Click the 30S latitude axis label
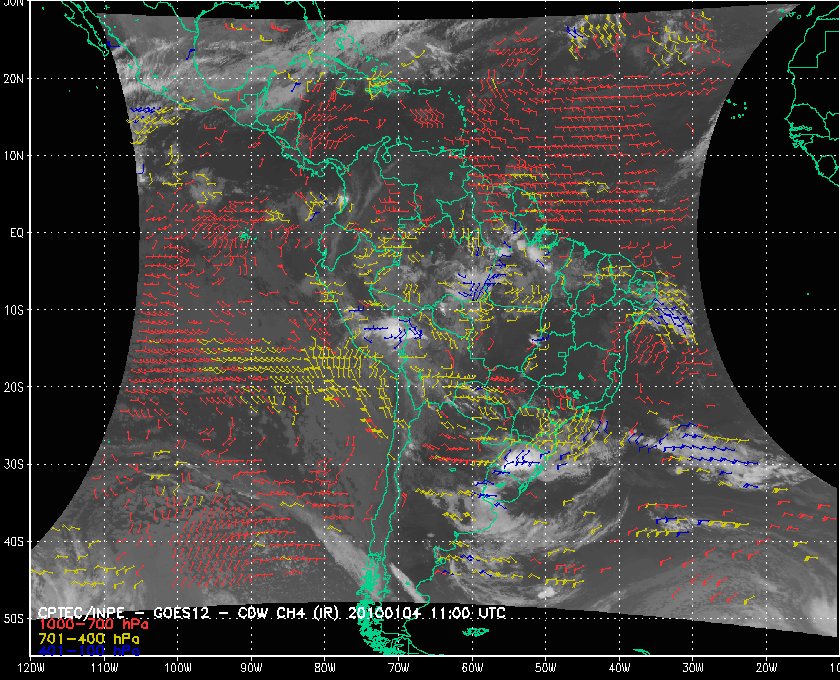 tap(13, 465)
